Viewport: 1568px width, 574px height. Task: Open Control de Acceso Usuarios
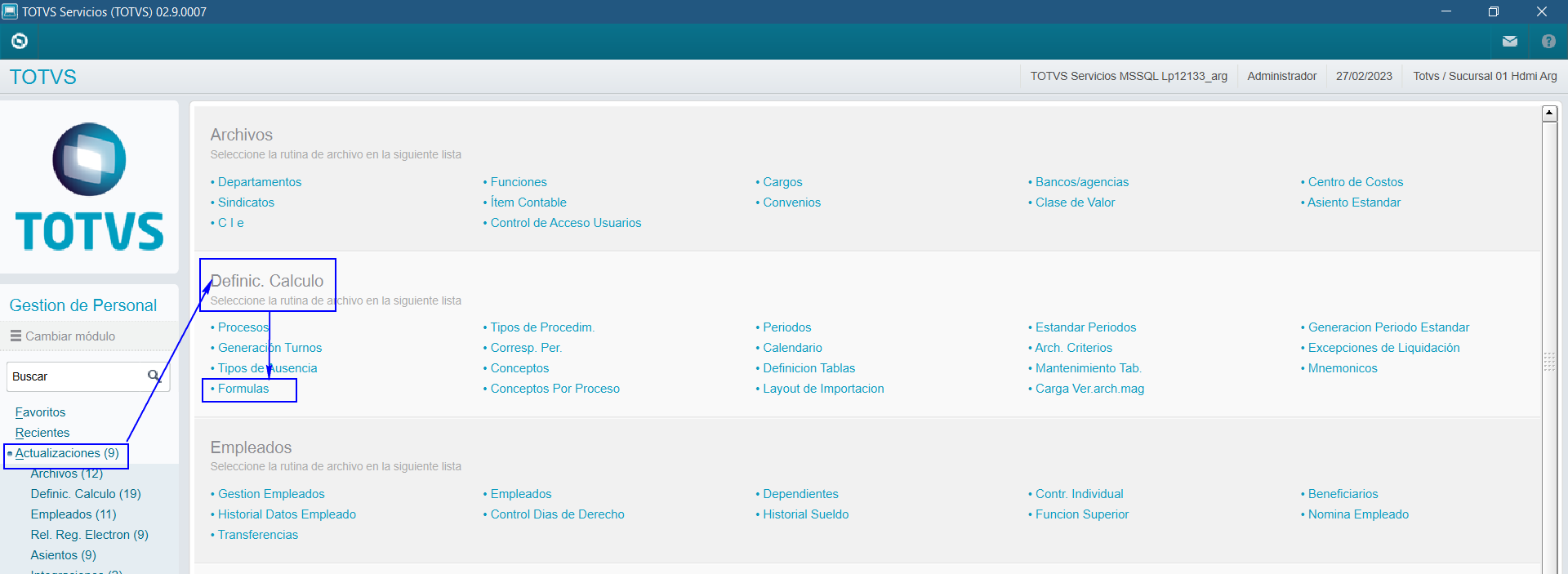click(x=566, y=223)
